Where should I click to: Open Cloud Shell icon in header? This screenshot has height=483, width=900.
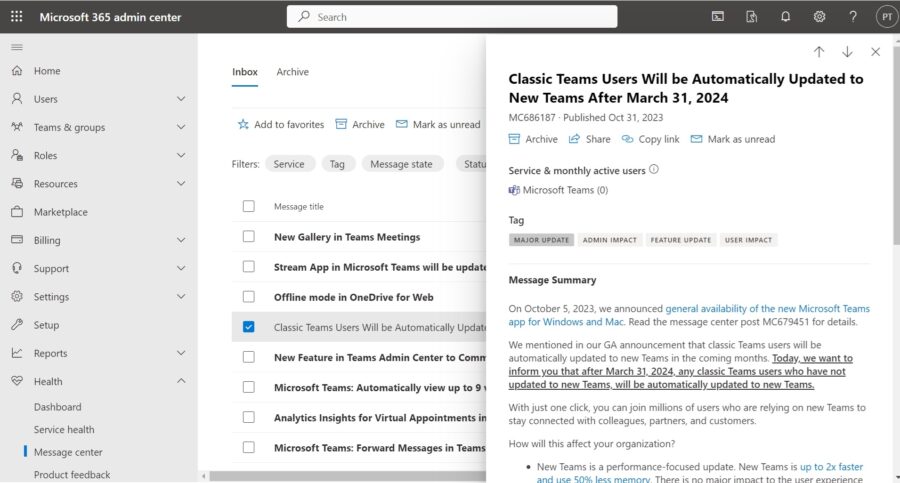(717, 17)
